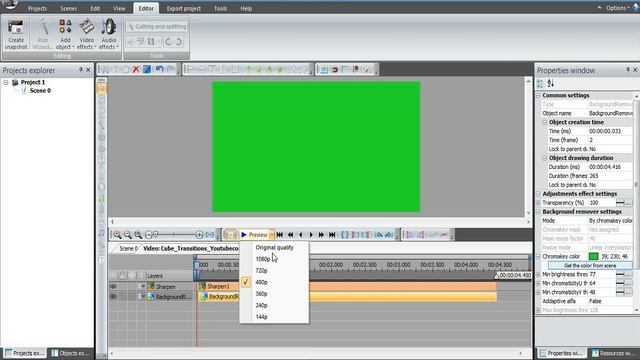Click the rotate clockwise icon in ribbon

coord(179,42)
